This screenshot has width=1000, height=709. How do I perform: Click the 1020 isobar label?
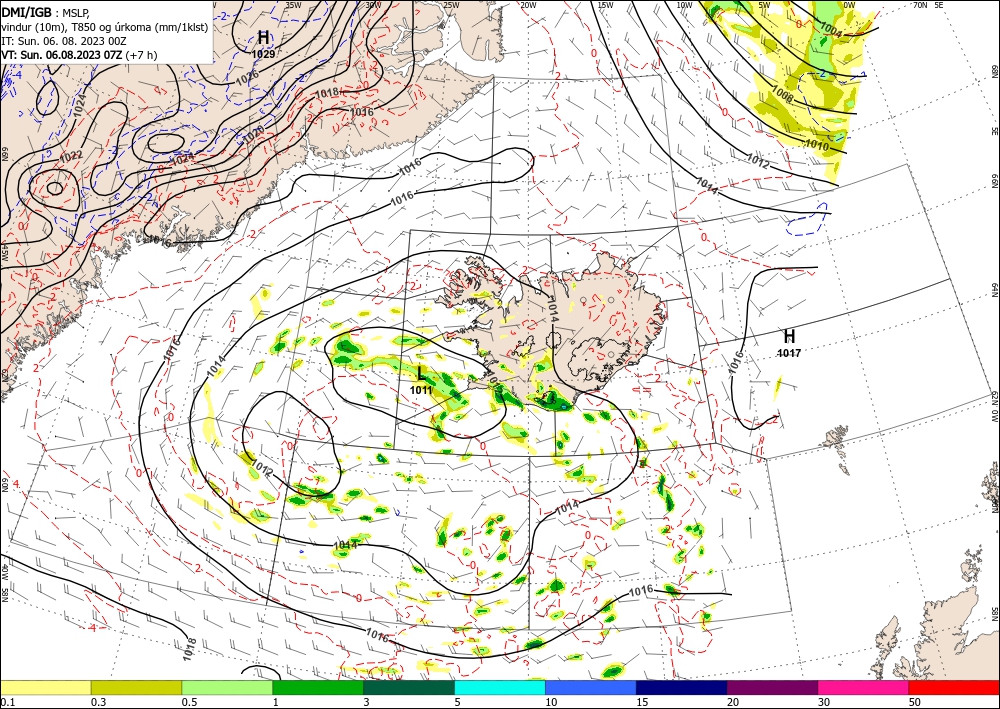point(253,133)
